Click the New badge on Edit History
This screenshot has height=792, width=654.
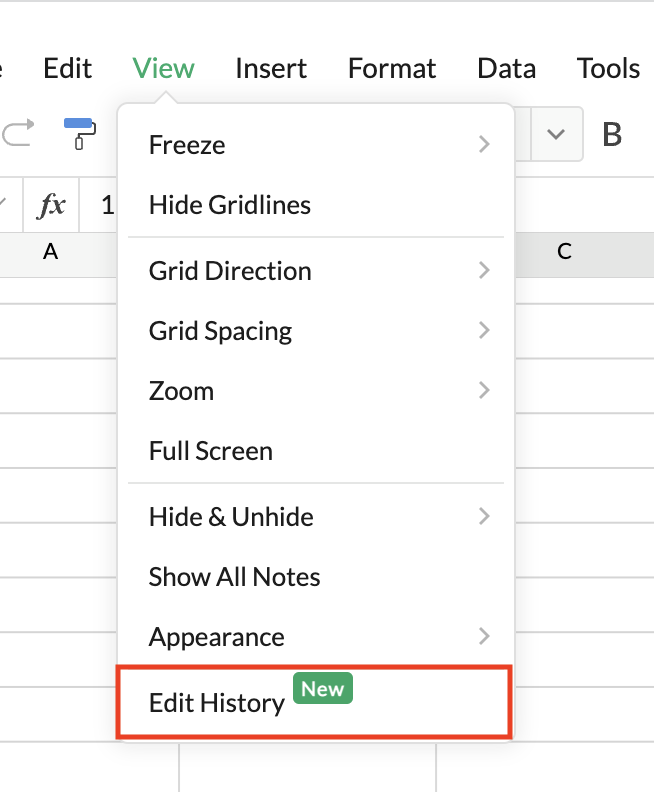pos(322,689)
